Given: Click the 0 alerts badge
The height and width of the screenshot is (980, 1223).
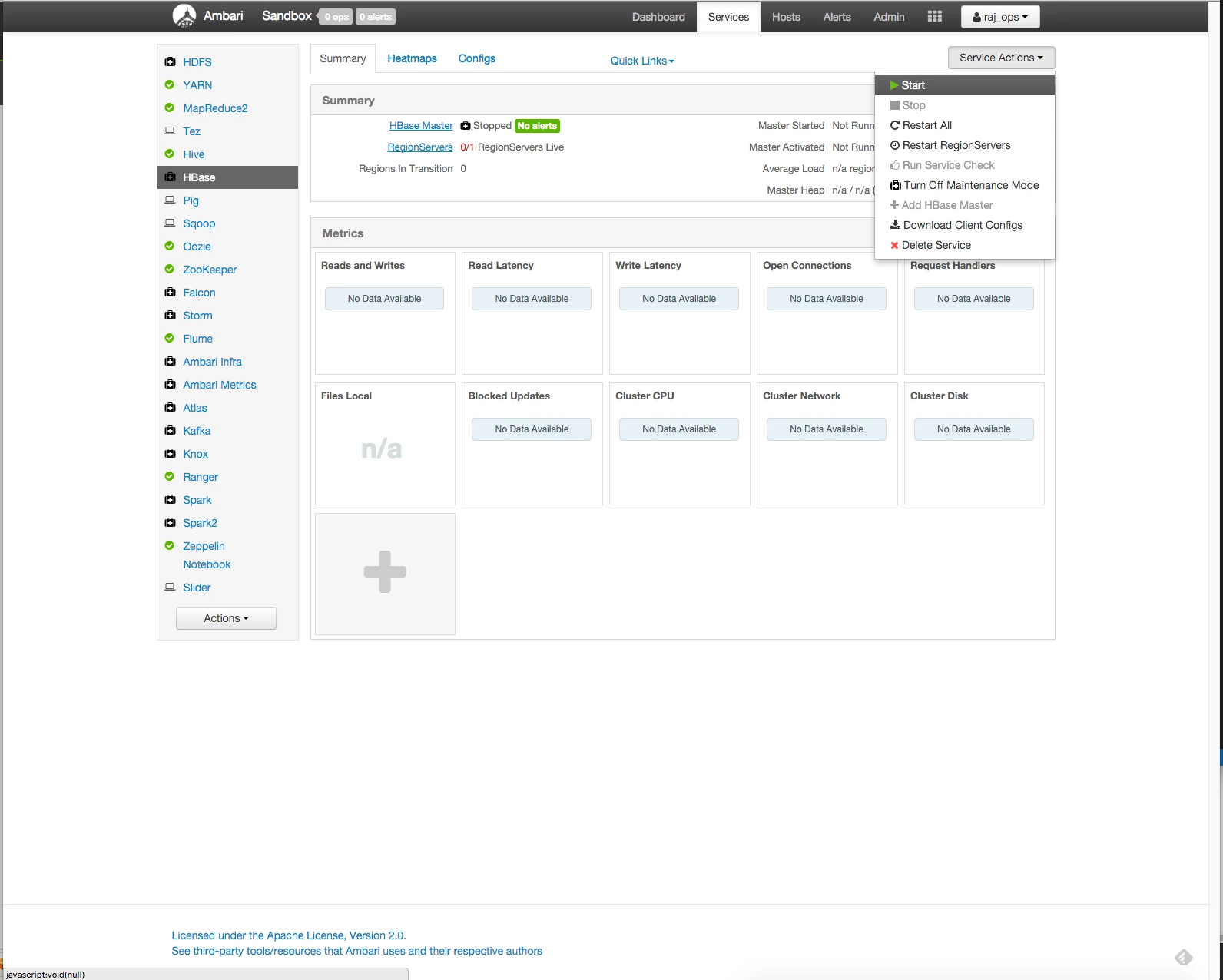Looking at the screenshot, I should click(x=376, y=17).
